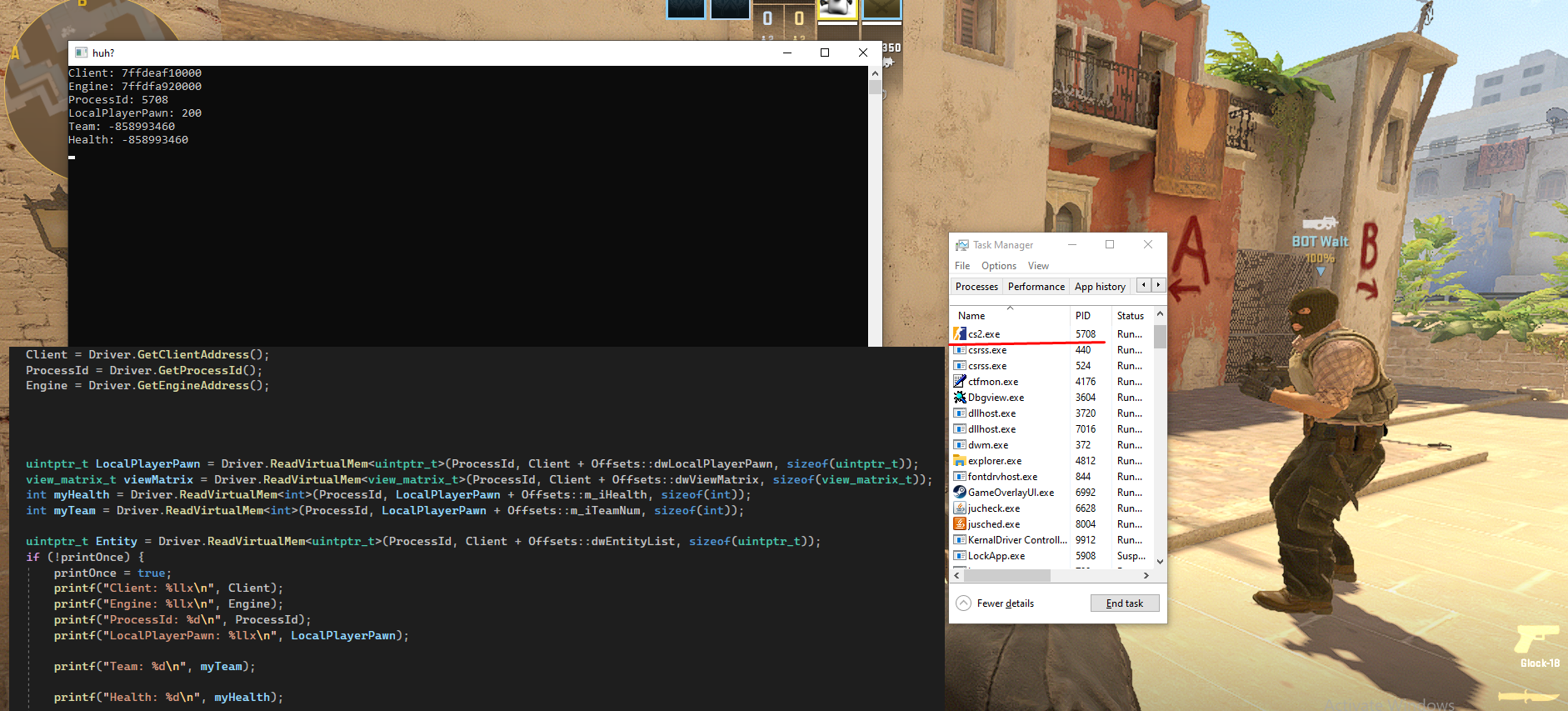Click the Dbgview.exe process icon
The height and width of the screenshot is (711, 1568).
pyautogui.click(x=960, y=398)
